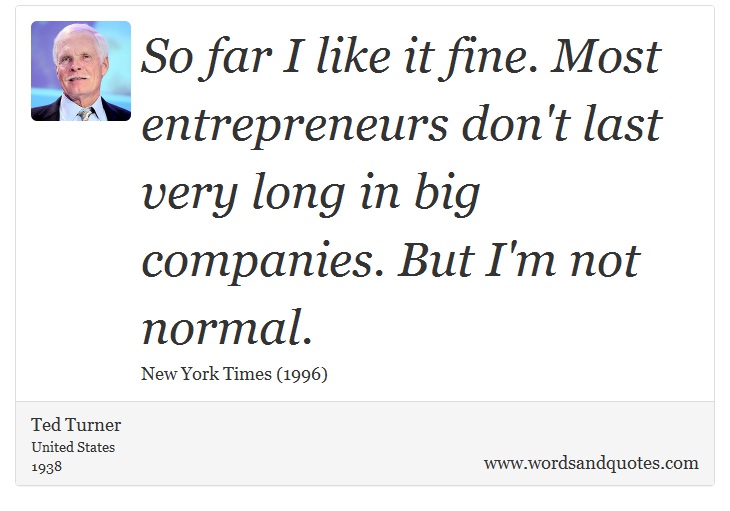
Task: Click the word 'Most' in the quote
Action: [606, 56]
